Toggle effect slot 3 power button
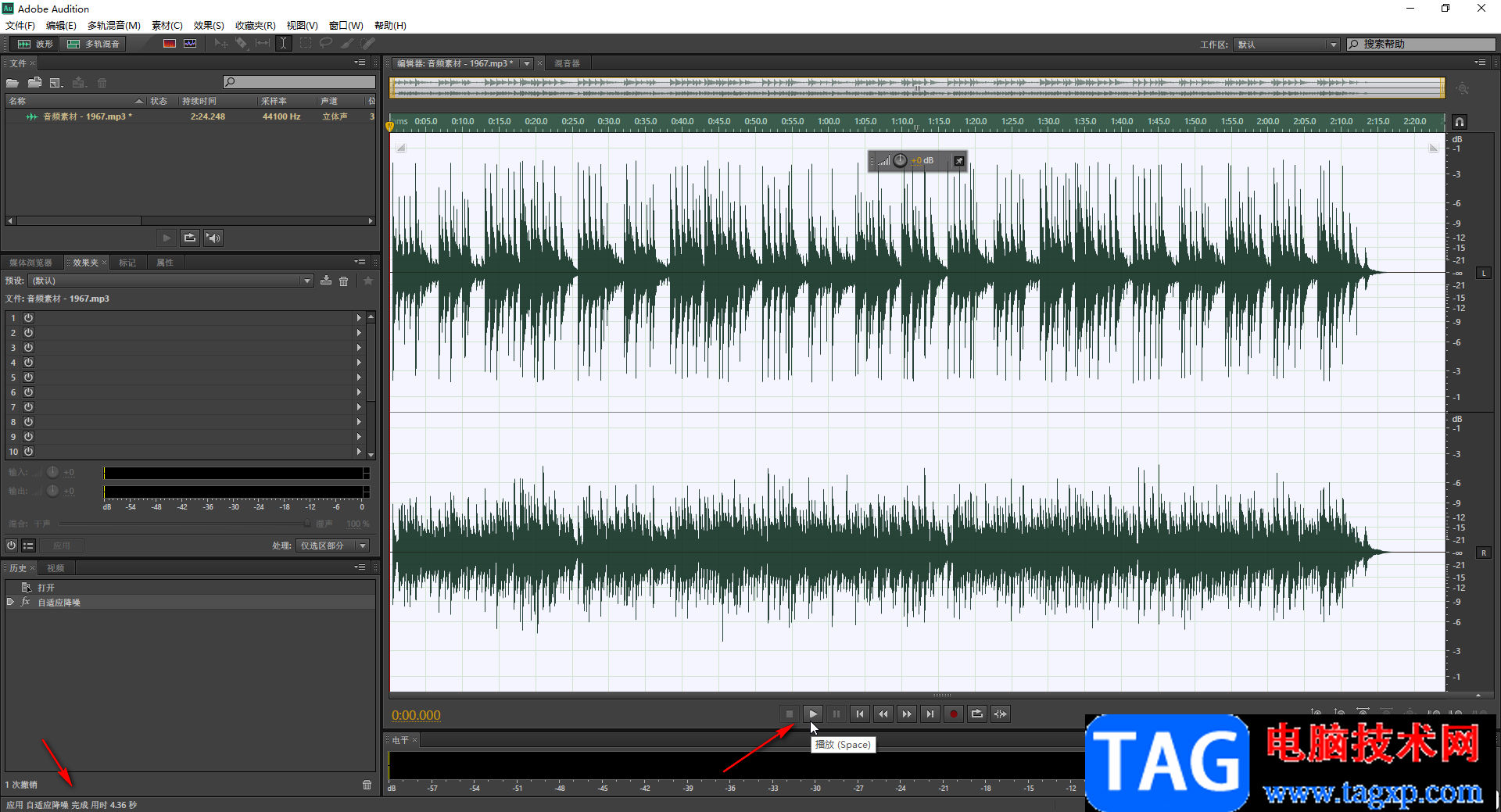Viewport: 1501px width, 812px height. click(x=28, y=348)
